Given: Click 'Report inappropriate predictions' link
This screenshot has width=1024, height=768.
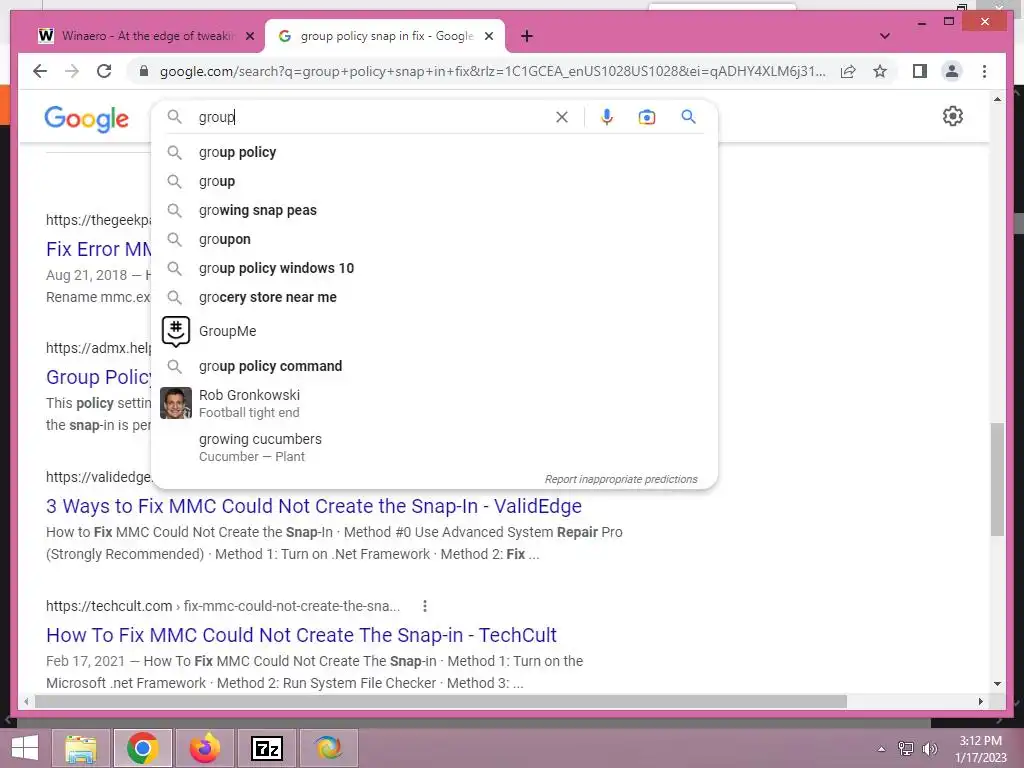Looking at the screenshot, I should click(x=621, y=479).
